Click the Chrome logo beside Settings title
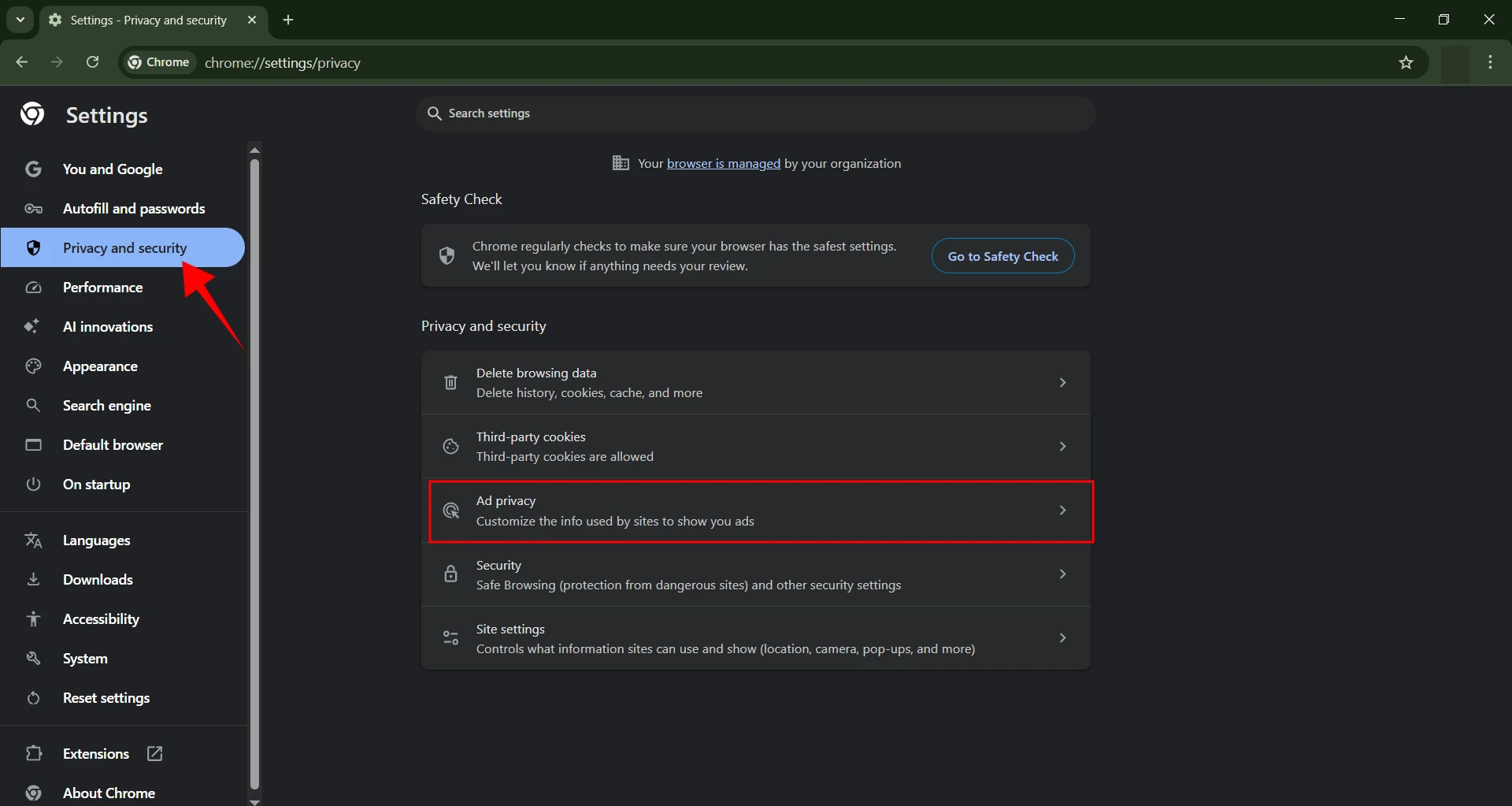Screen dimensions: 1512x806 32,114
